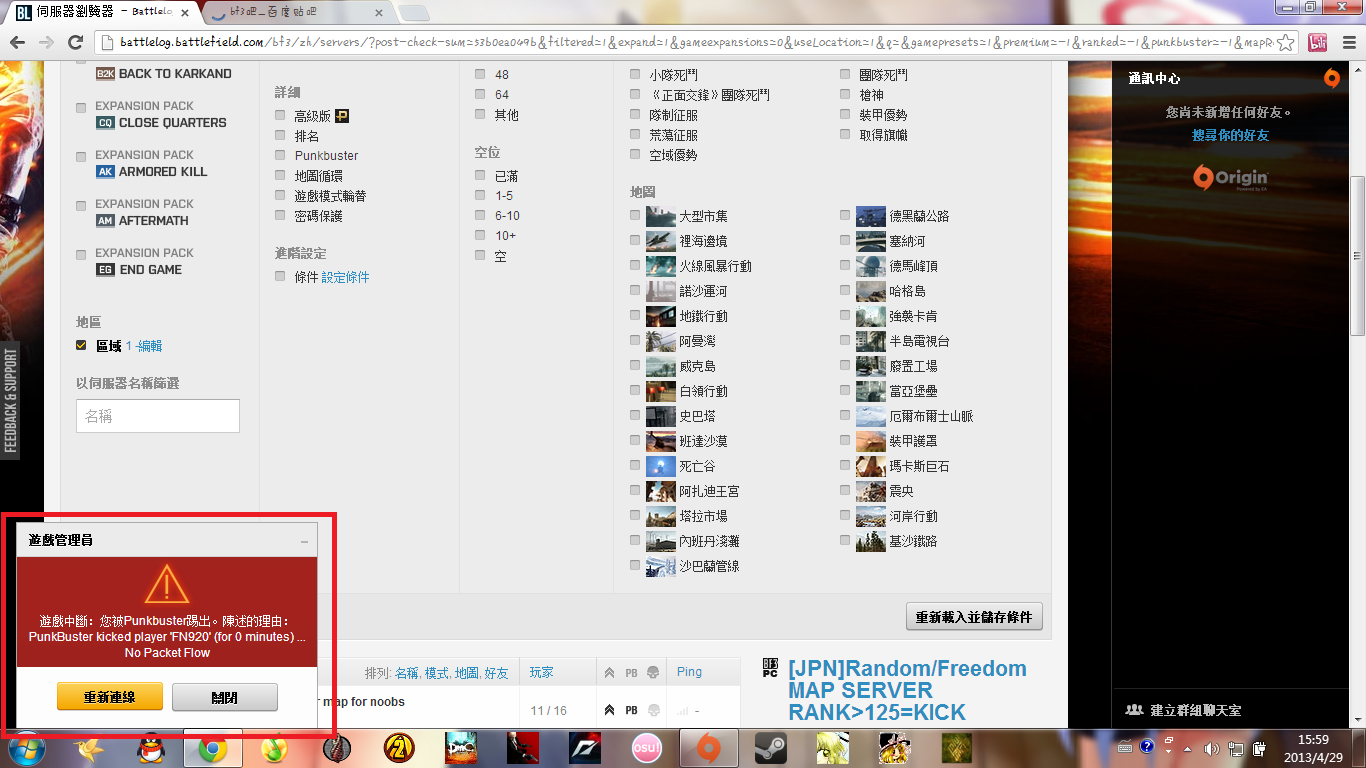
Task: Click the Aftermath AM badge icon
Action: 105,221
